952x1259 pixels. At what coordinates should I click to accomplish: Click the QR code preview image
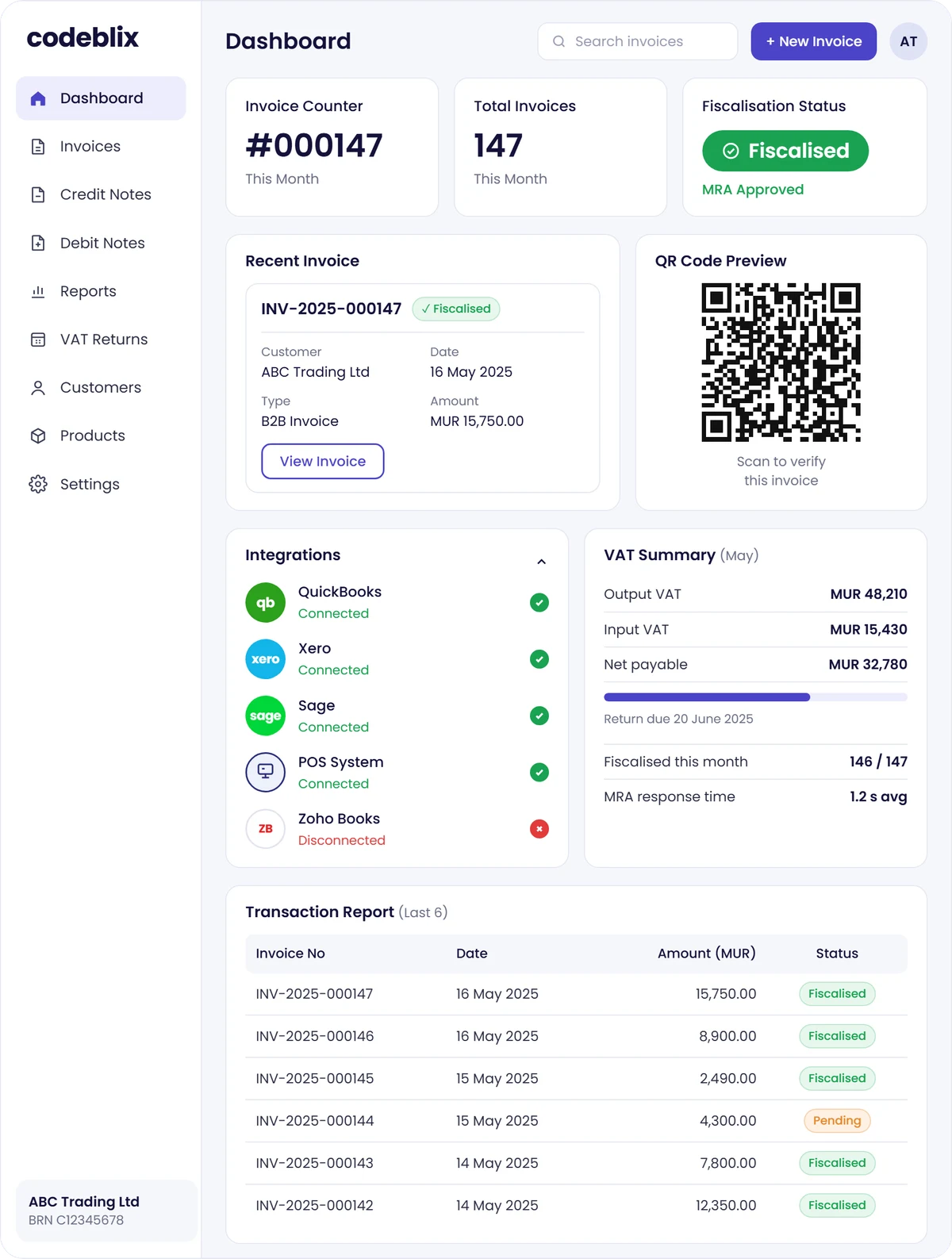coord(781,363)
